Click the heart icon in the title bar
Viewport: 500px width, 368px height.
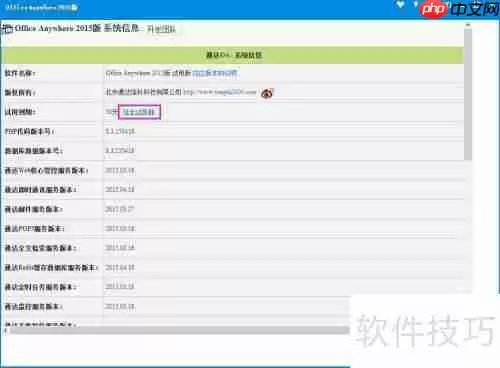pyautogui.click(x=400, y=5)
